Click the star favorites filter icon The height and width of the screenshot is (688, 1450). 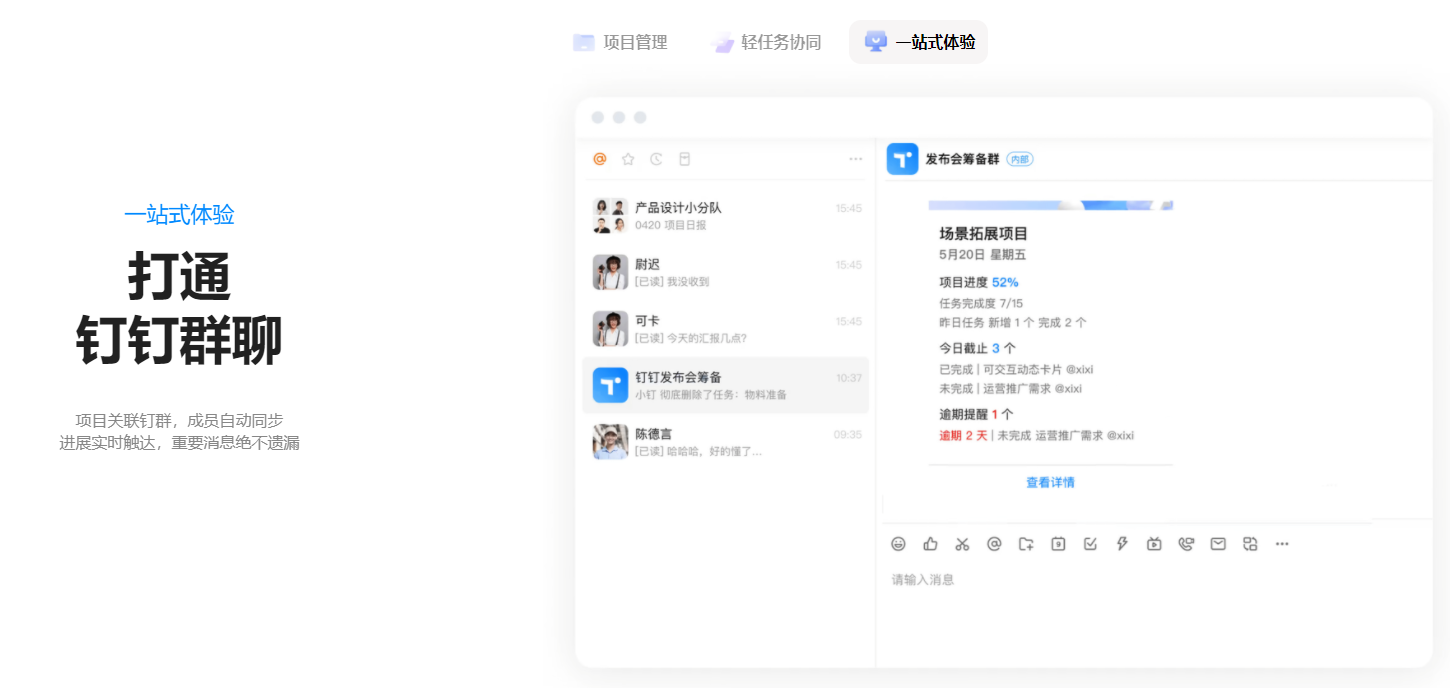[x=628, y=159]
